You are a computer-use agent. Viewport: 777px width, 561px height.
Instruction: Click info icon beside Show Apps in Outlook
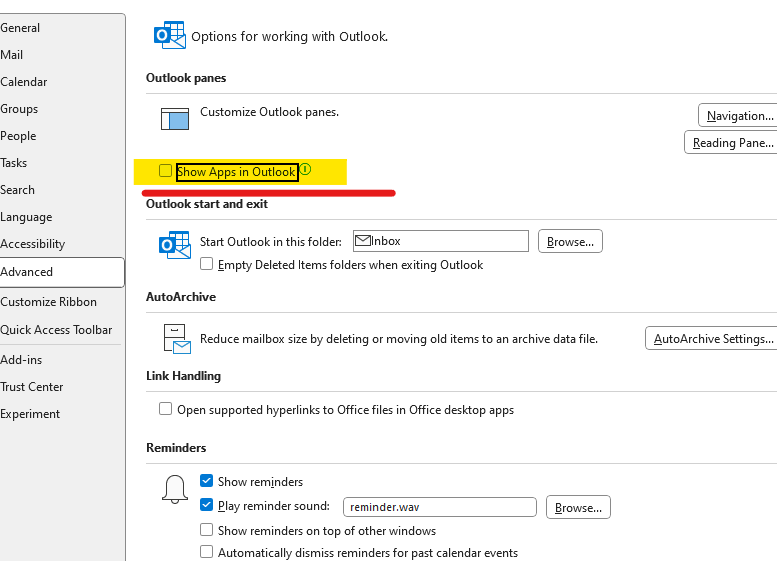pyautogui.click(x=306, y=169)
